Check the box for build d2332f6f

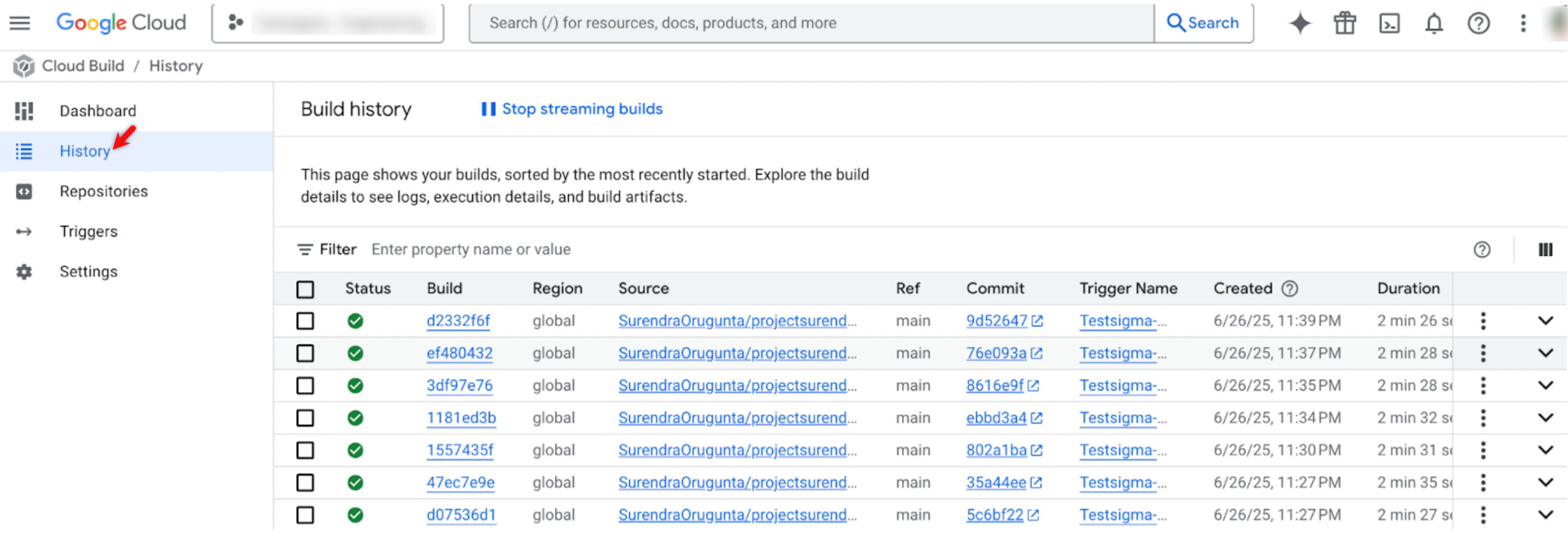[x=305, y=321]
